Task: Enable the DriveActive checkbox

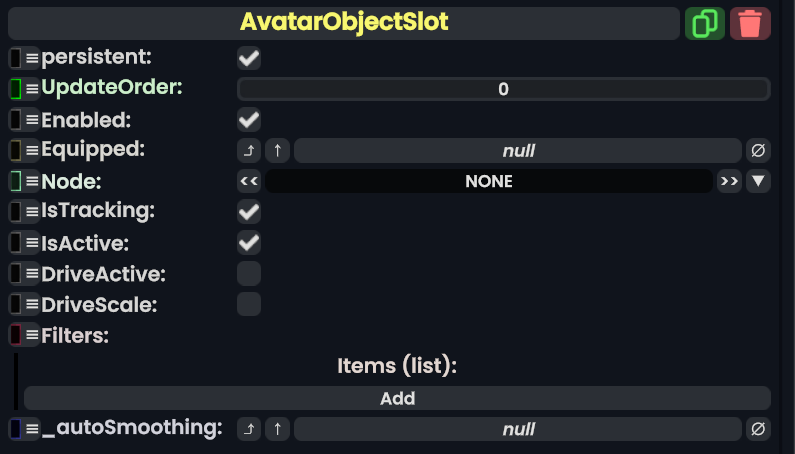Action: (x=249, y=273)
